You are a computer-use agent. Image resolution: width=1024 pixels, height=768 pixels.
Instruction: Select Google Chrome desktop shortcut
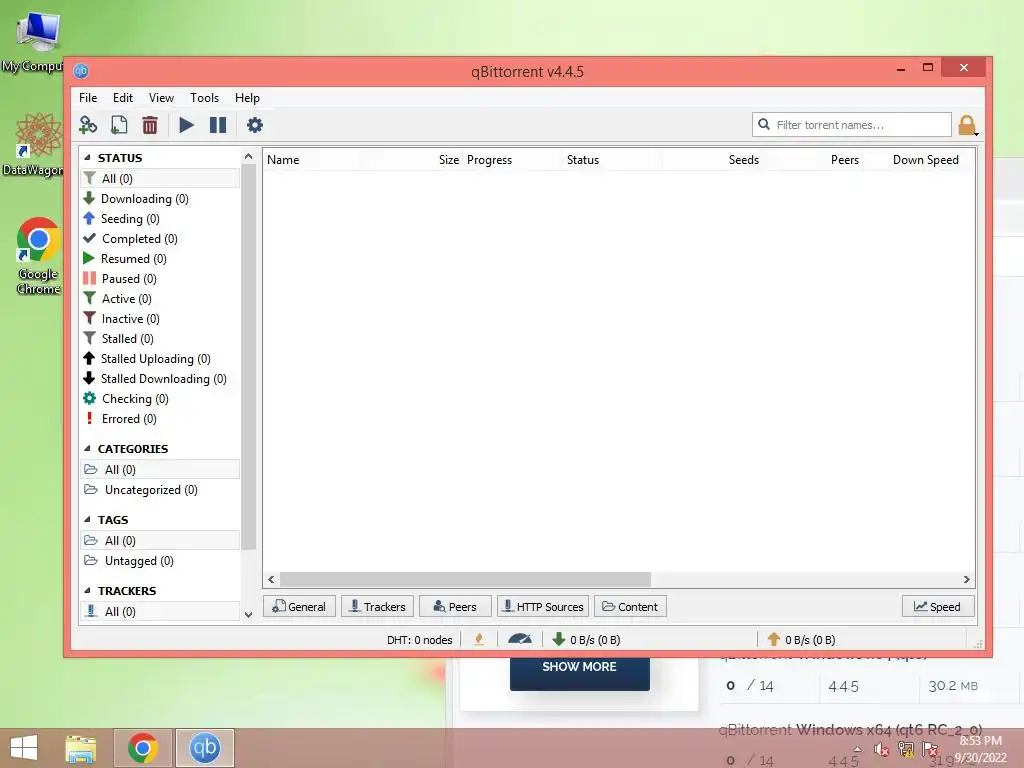(39, 256)
